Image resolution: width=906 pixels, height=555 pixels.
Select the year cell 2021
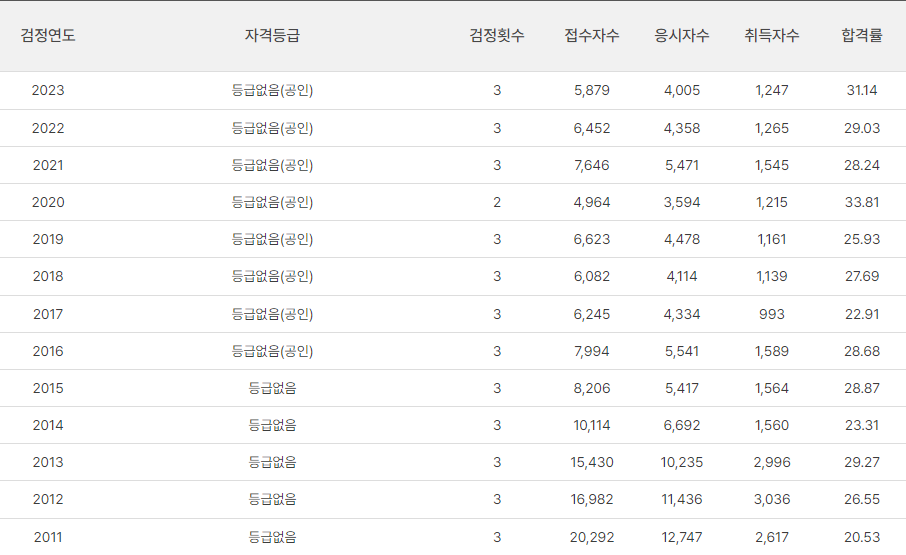[48, 165]
